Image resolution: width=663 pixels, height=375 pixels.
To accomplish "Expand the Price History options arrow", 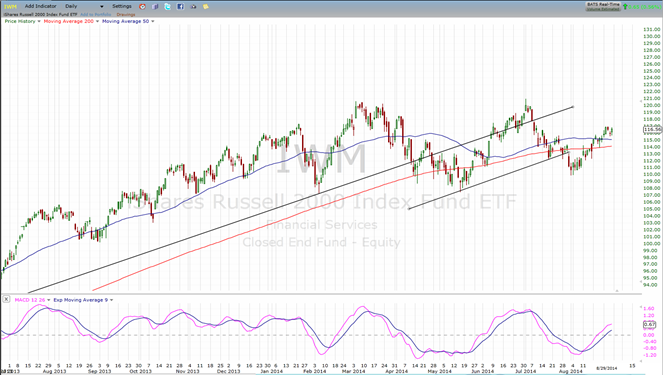I will coord(39,21).
